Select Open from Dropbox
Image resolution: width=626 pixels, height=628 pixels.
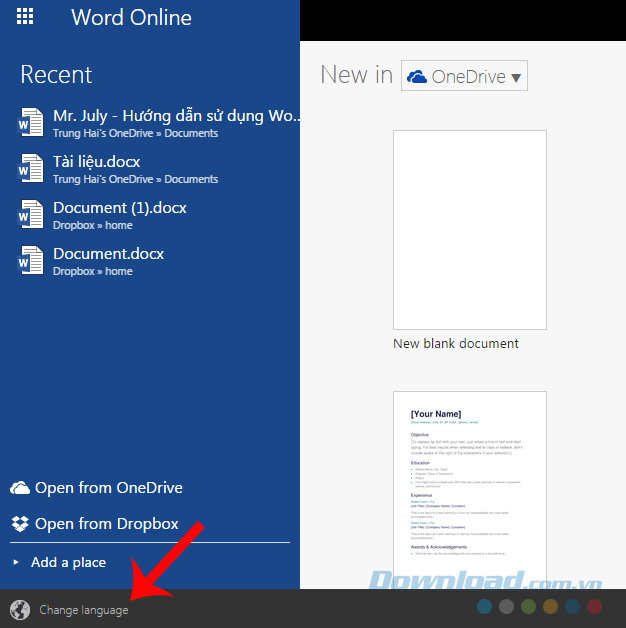click(x=106, y=524)
